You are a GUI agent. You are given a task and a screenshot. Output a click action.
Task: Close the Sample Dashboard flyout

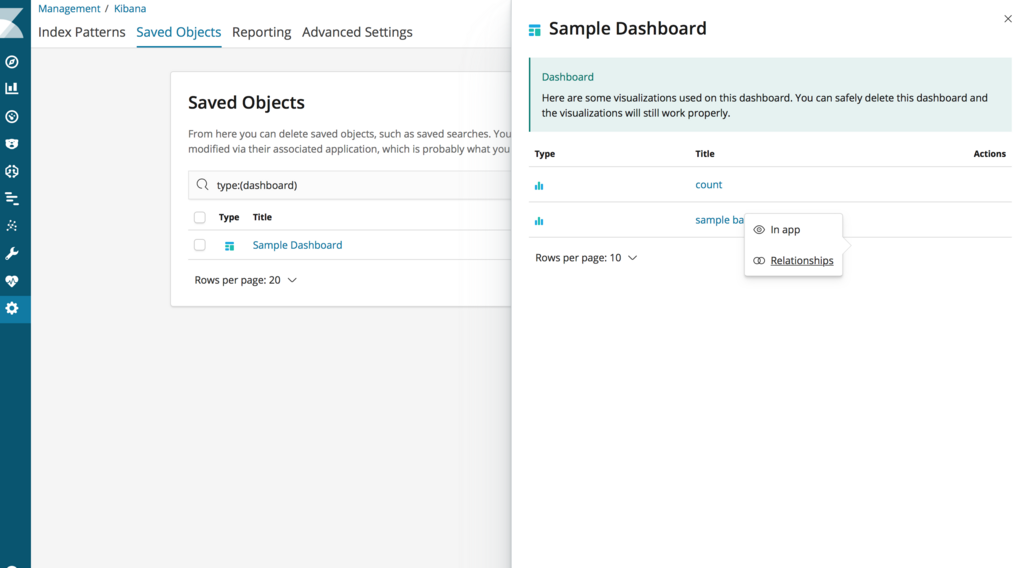[1008, 19]
